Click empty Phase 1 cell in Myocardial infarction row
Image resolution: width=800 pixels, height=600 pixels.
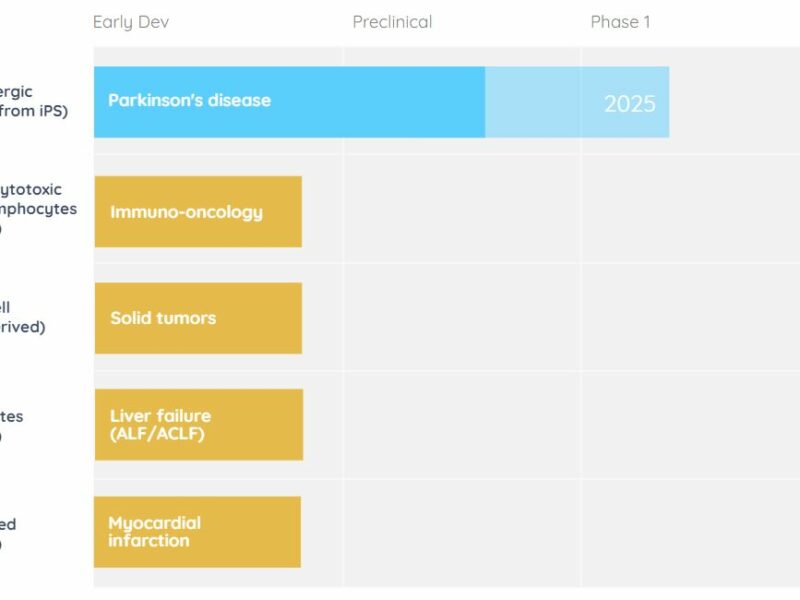point(690,533)
